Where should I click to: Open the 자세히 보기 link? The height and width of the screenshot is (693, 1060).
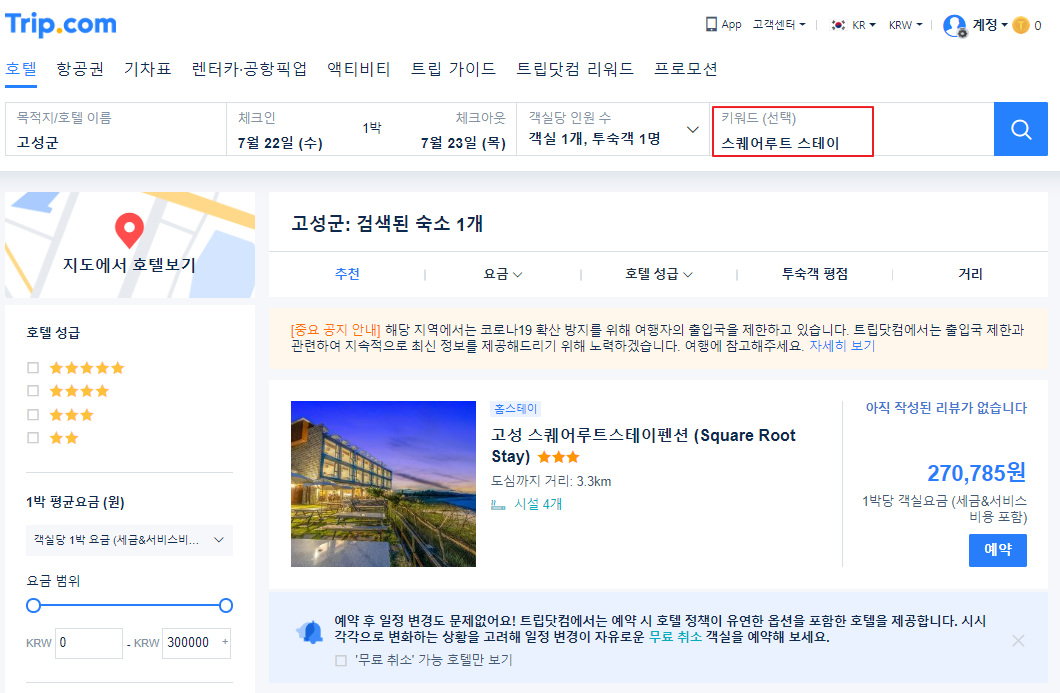coord(842,346)
